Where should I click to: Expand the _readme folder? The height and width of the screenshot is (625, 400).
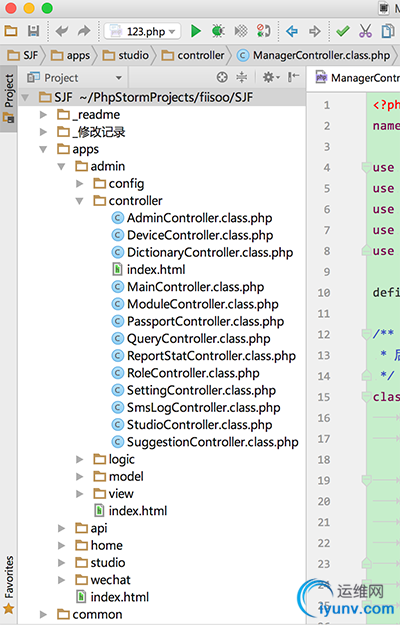43,115
